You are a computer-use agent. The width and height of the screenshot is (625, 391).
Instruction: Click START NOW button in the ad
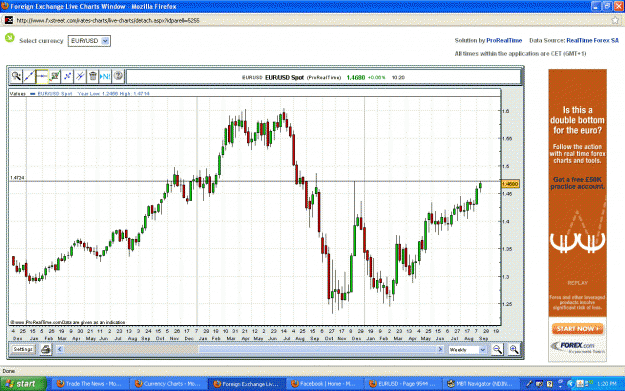coord(578,329)
